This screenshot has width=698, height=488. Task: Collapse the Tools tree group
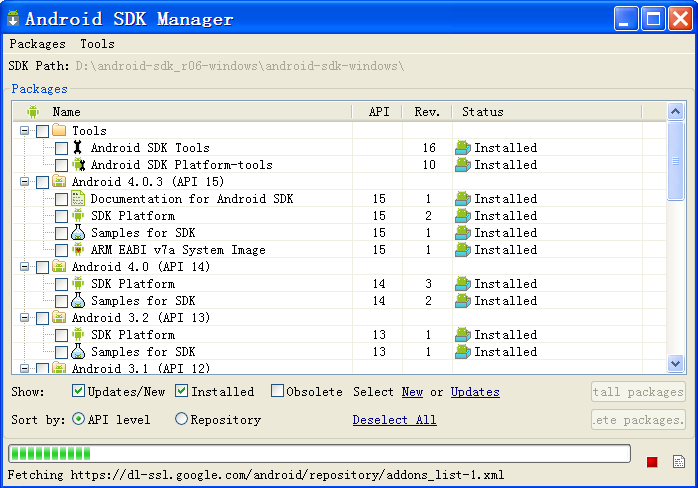click(25, 131)
